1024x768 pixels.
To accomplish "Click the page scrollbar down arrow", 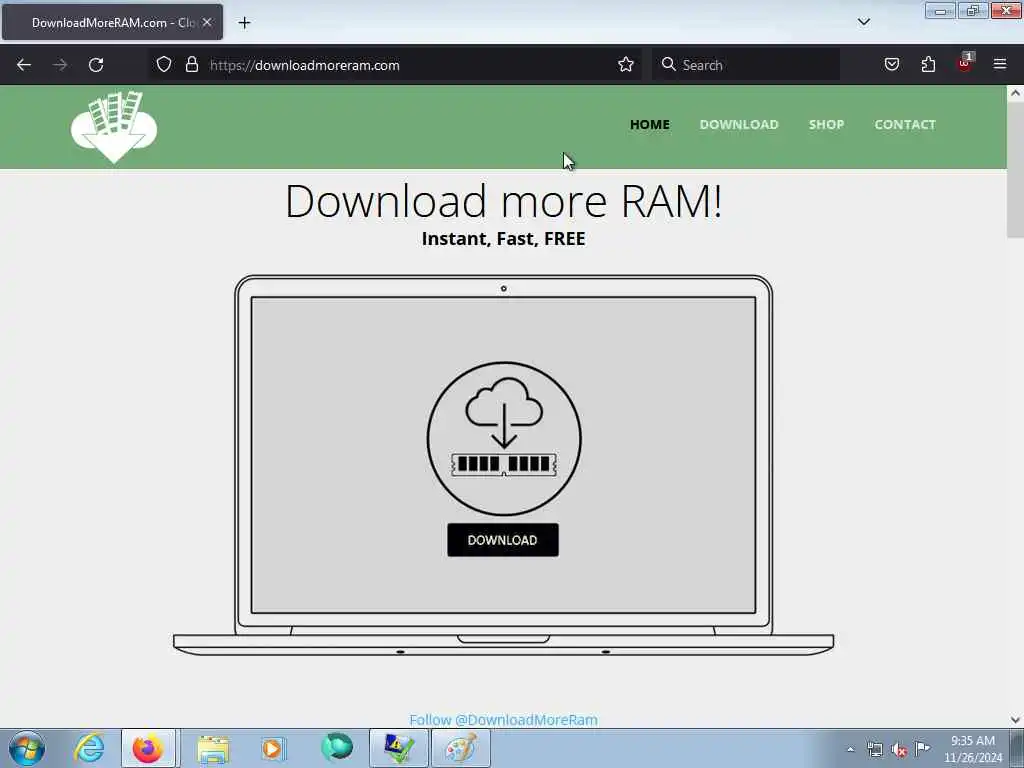I will tap(1015, 720).
